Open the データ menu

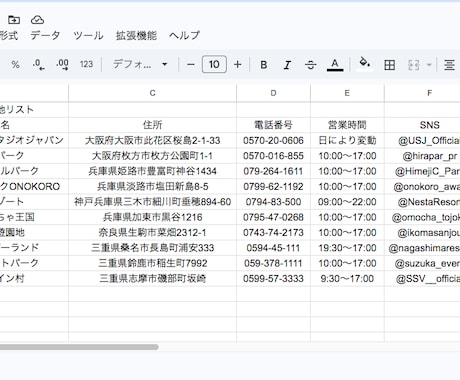tap(45, 35)
